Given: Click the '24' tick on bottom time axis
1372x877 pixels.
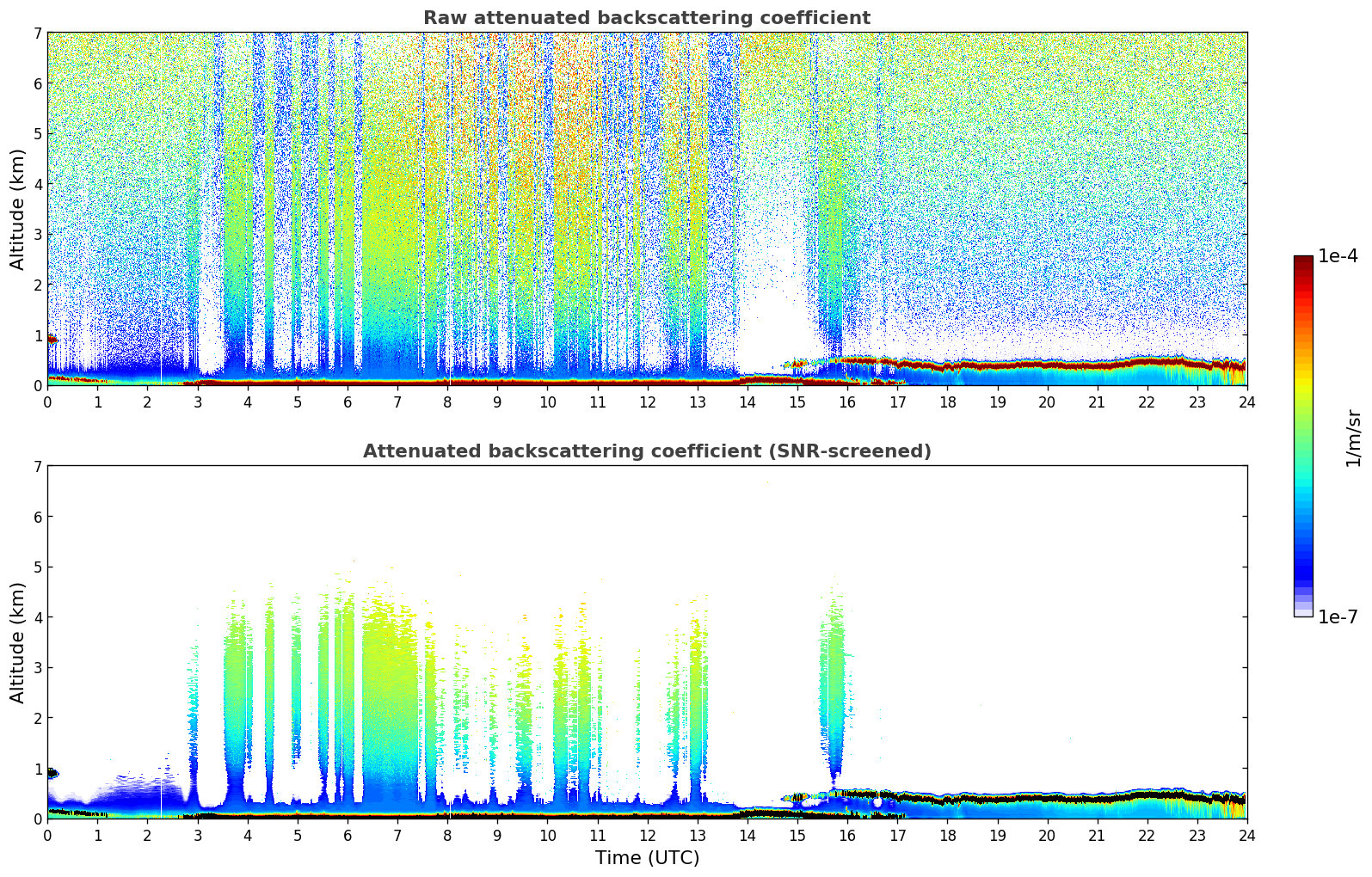Looking at the screenshot, I should coord(1247,835).
